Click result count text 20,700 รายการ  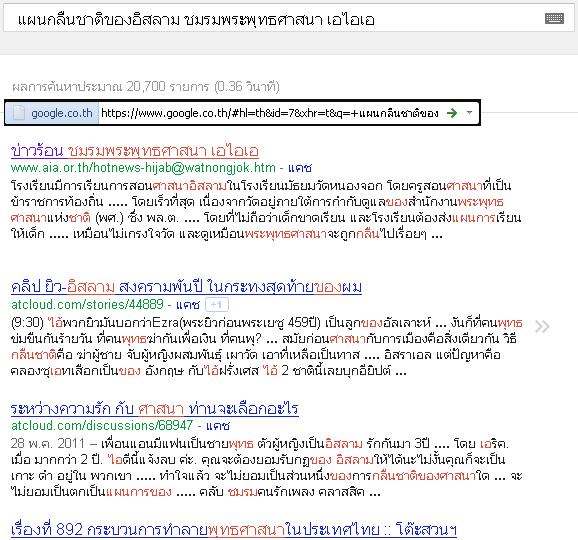(168, 87)
